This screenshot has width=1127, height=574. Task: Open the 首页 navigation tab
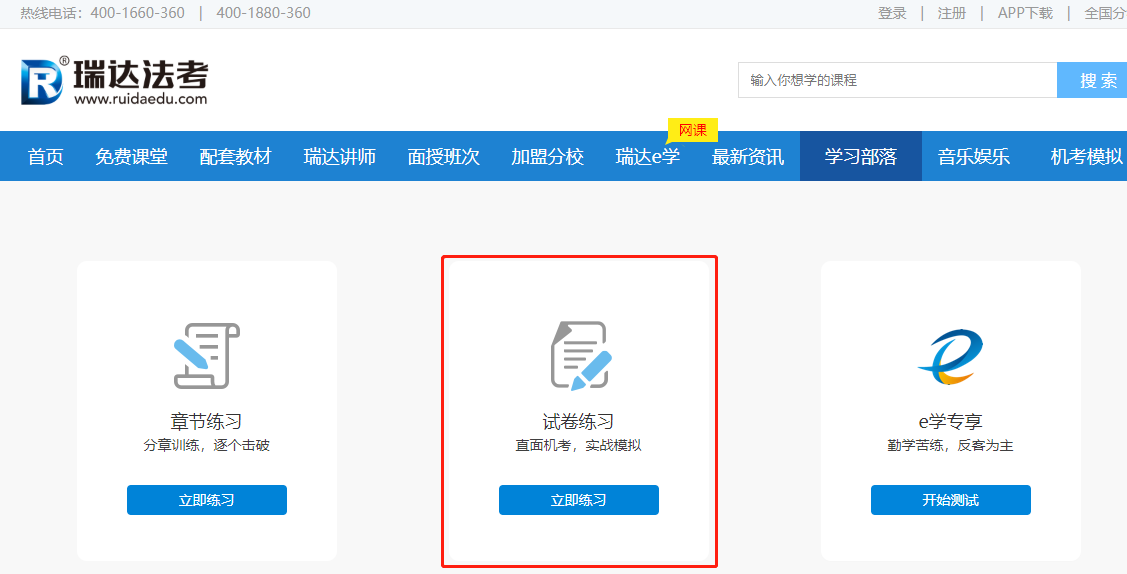(46, 156)
